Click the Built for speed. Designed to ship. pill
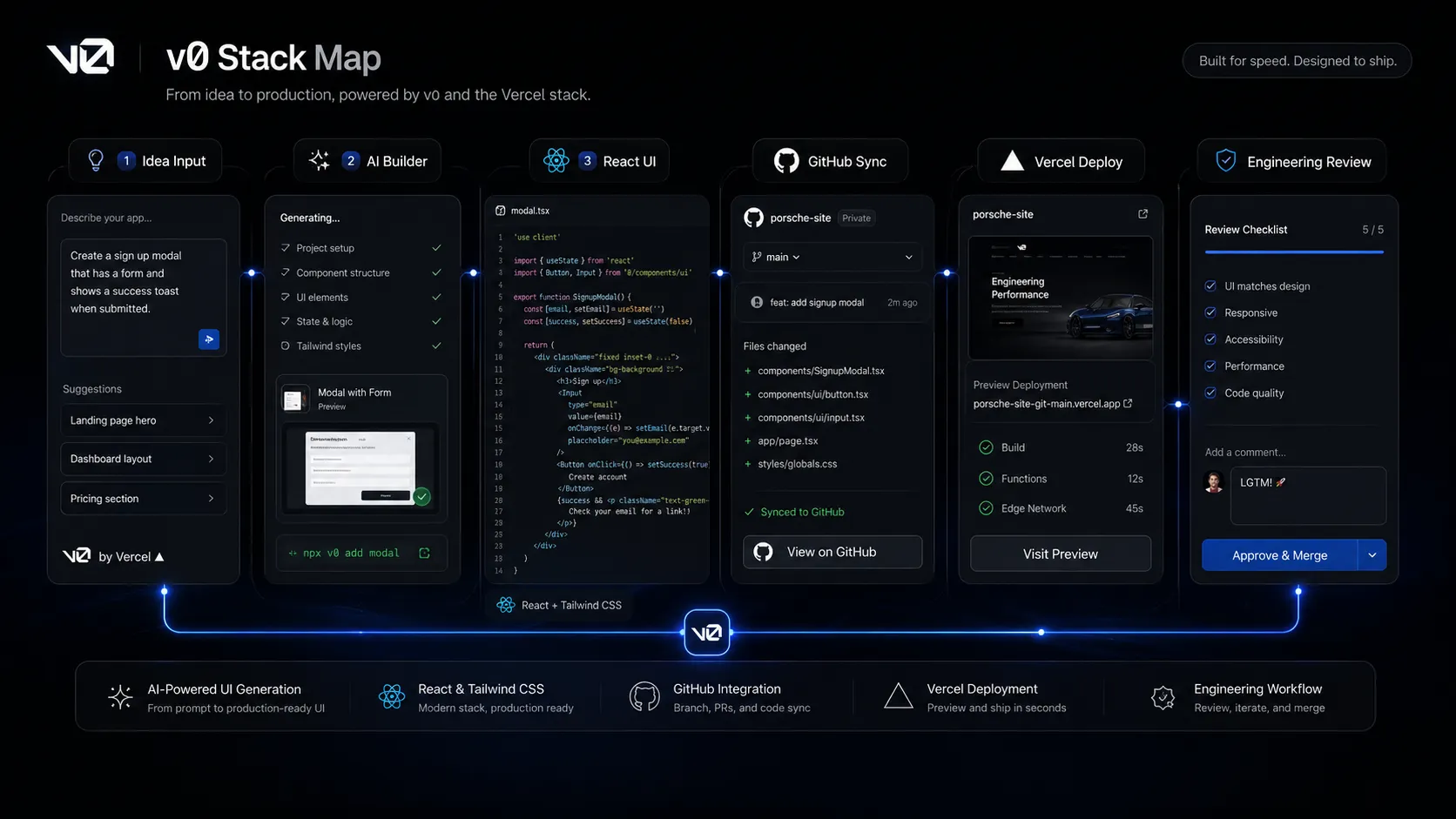 coord(1297,61)
